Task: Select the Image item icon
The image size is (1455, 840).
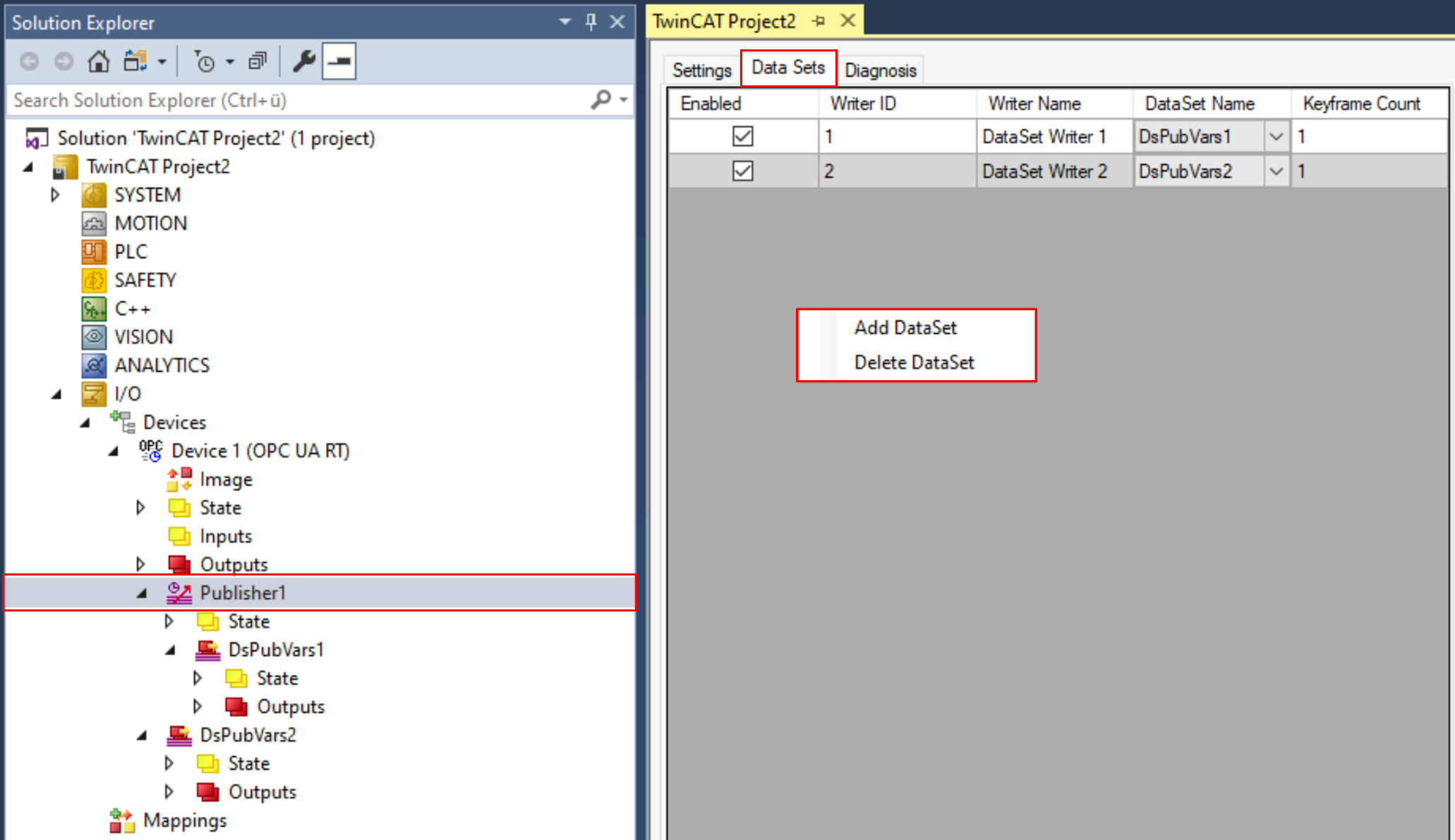Action: 179,480
